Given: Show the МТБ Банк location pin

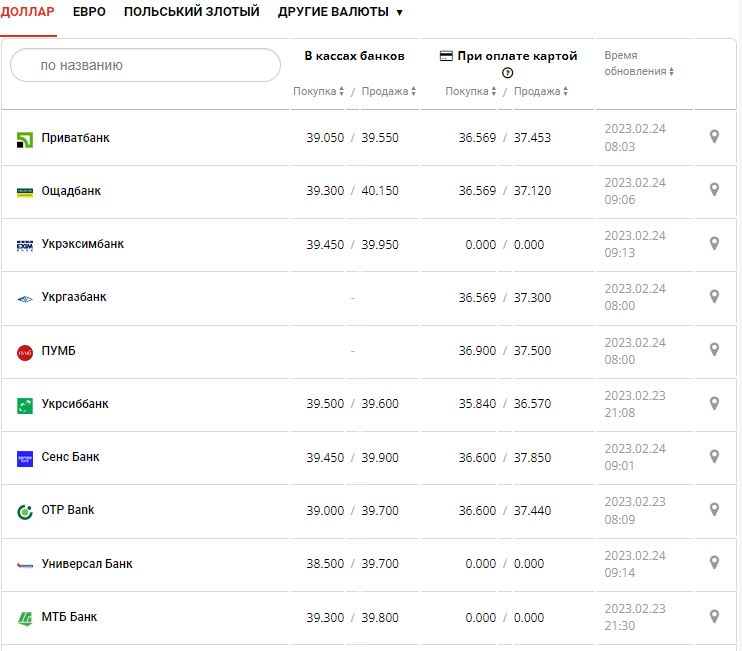Looking at the screenshot, I should click(714, 616).
